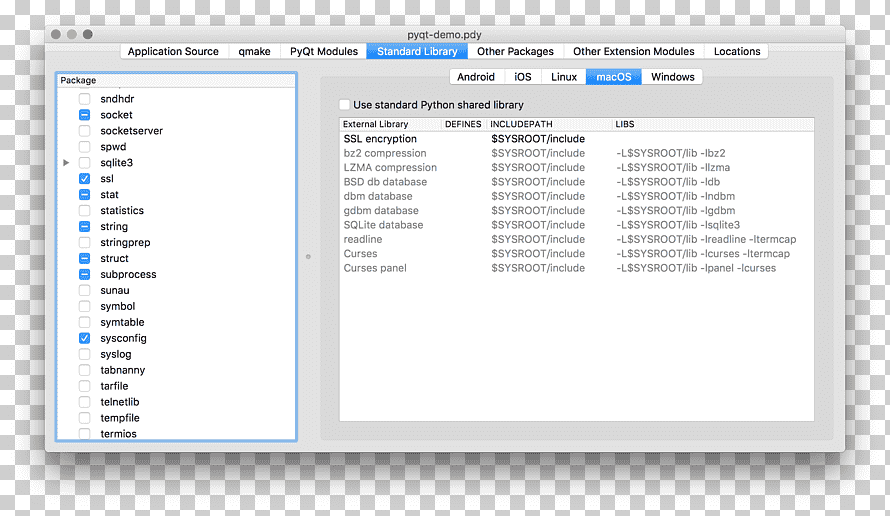Switch platform to Linux
The height and width of the screenshot is (516, 890).
pos(564,77)
